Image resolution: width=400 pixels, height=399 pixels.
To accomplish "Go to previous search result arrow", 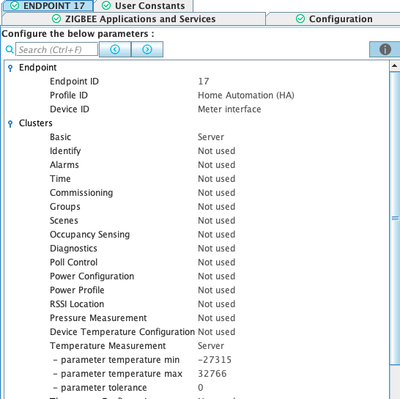I will click(x=115, y=50).
